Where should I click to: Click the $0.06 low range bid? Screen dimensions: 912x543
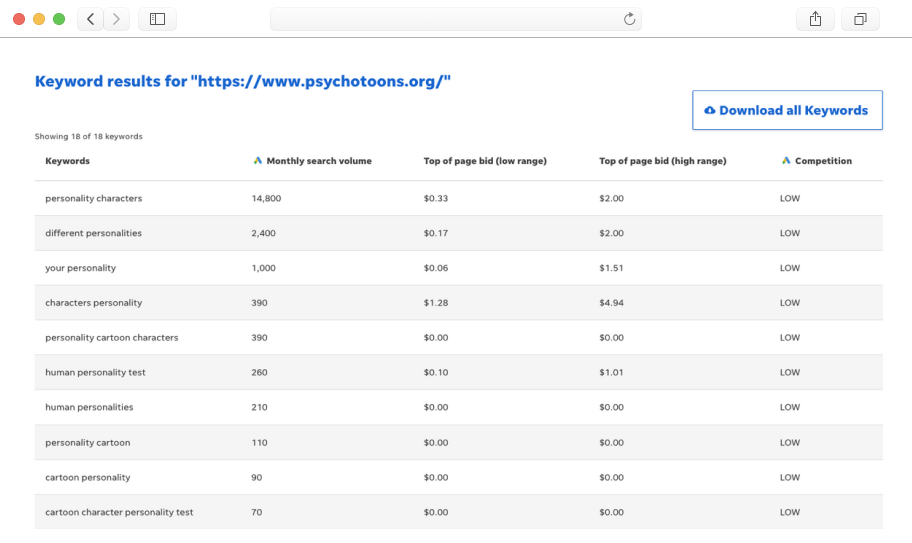coord(436,268)
